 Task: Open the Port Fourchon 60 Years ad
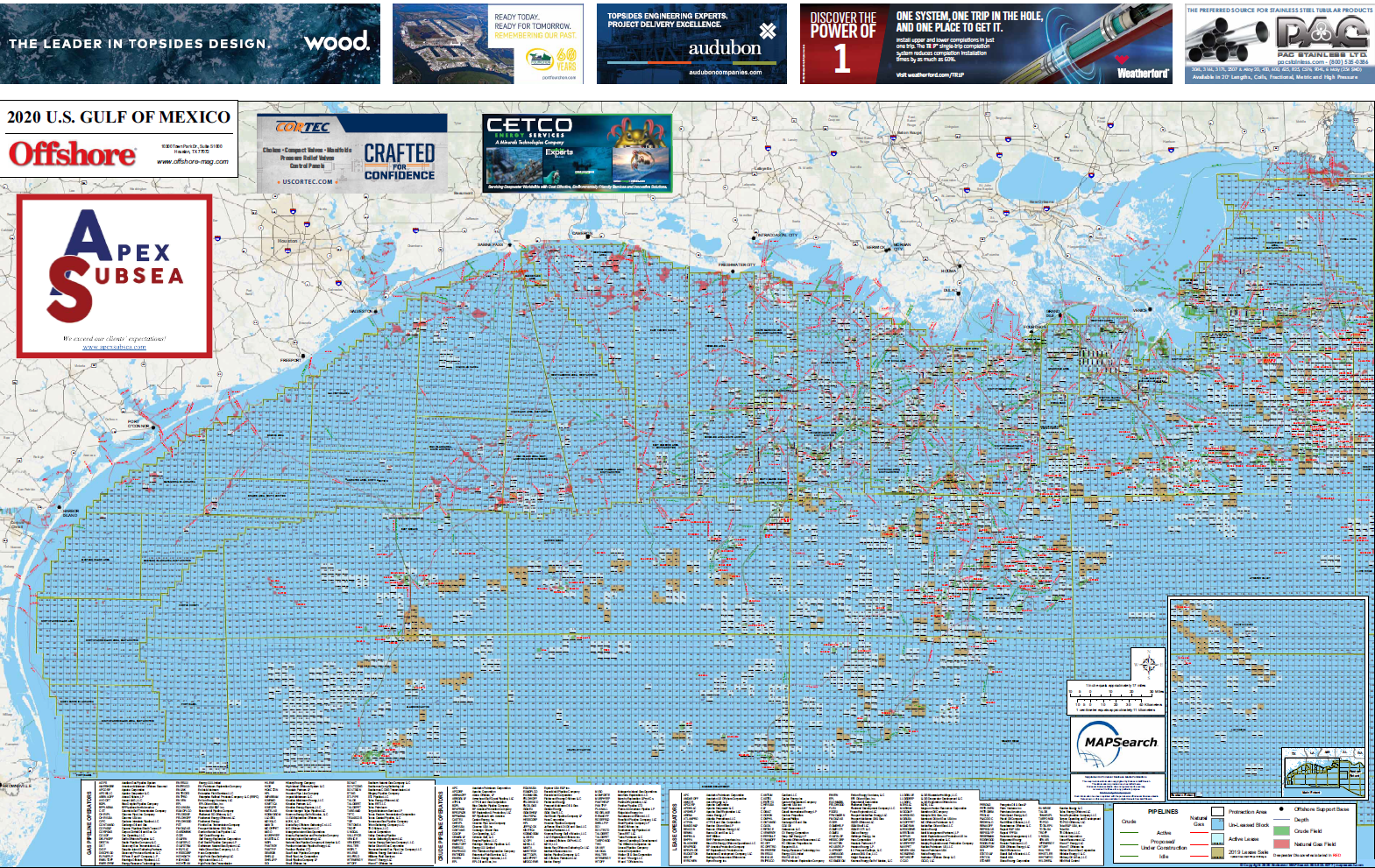pyautogui.click(x=487, y=44)
